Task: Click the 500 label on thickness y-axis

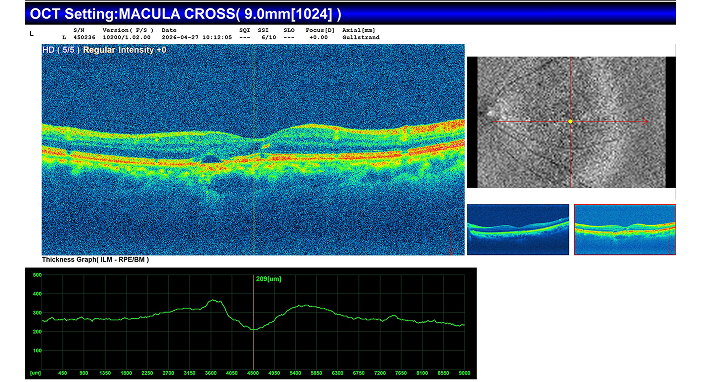Action: point(37,275)
